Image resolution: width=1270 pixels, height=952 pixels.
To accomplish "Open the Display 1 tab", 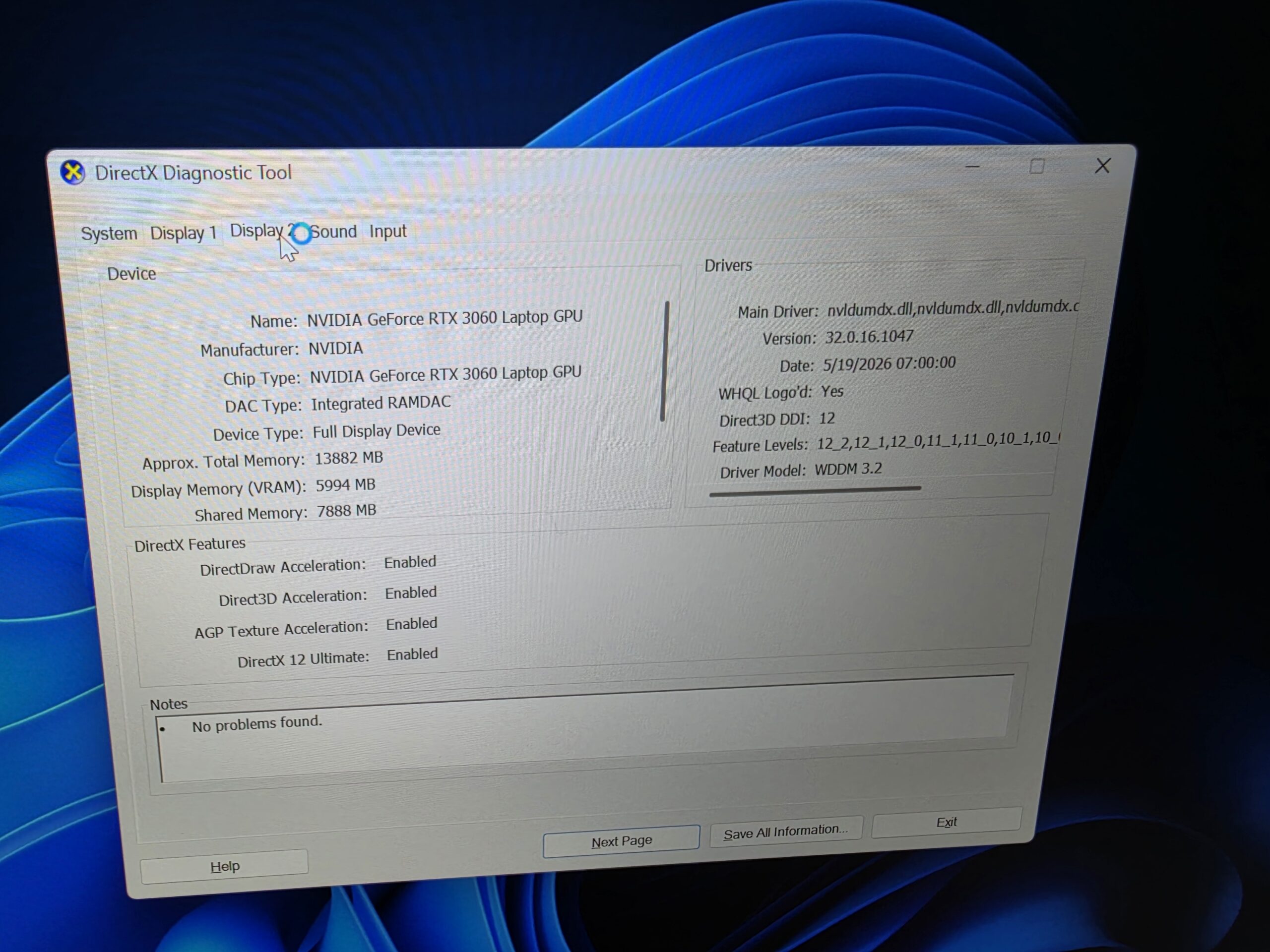I will tap(183, 233).
